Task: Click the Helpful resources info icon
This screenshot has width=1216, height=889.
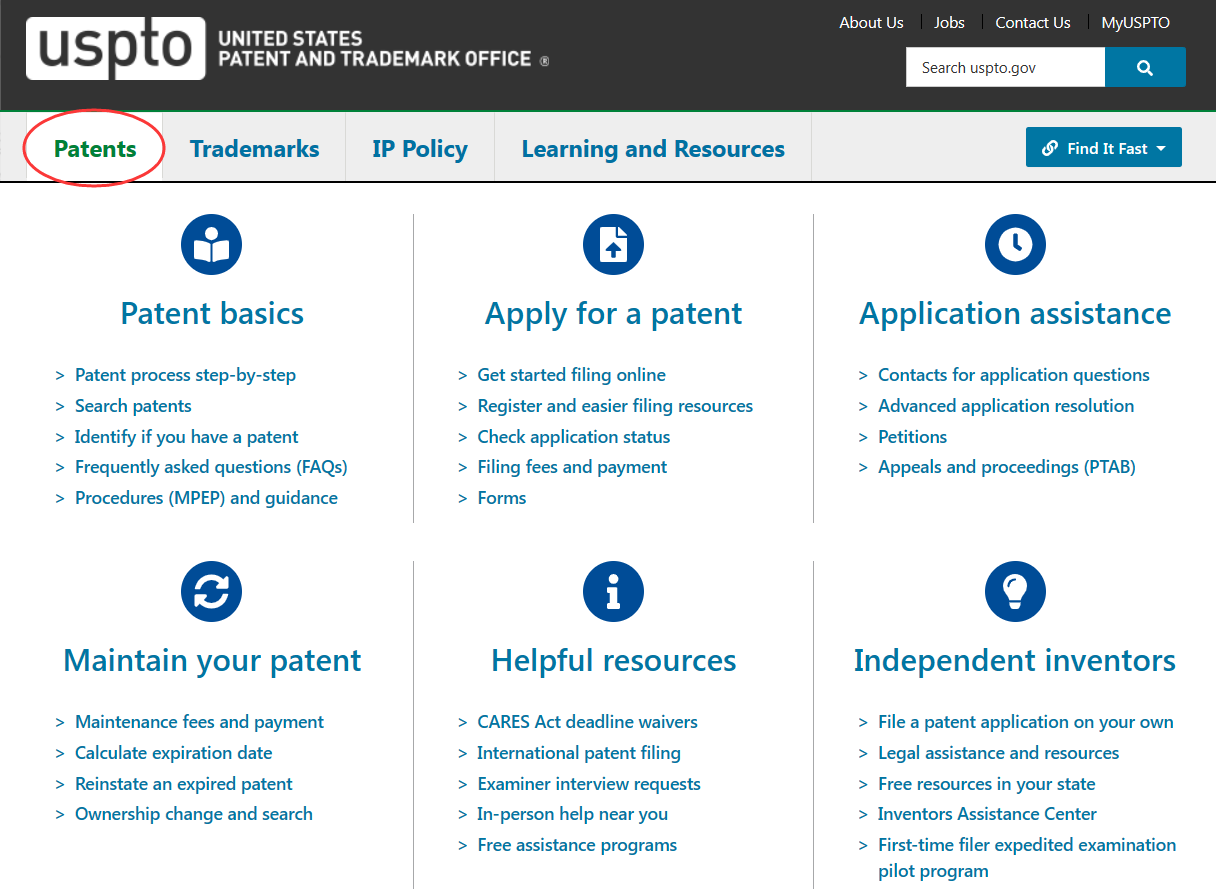Action: point(613,592)
